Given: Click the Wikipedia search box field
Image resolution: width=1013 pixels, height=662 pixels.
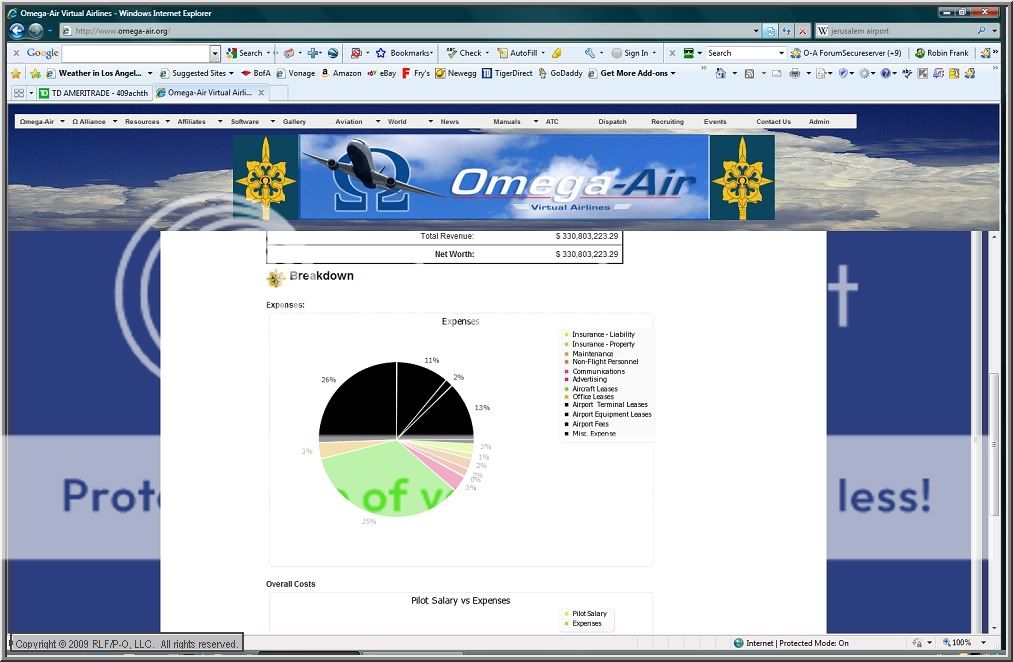Looking at the screenshot, I should (x=900, y=31).
